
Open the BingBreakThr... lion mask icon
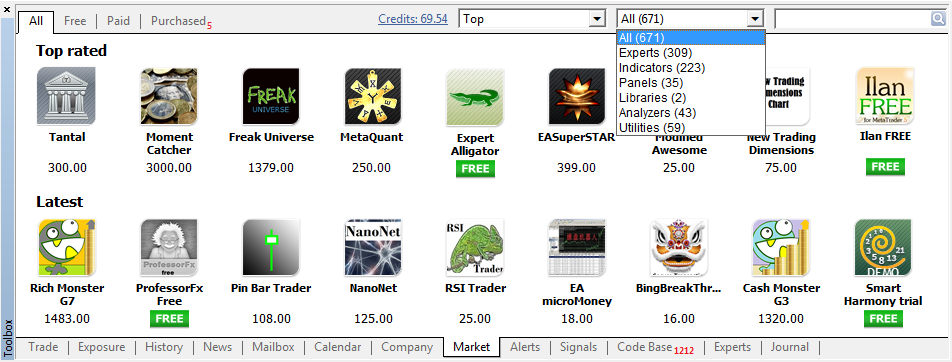[x=679, y=247]
